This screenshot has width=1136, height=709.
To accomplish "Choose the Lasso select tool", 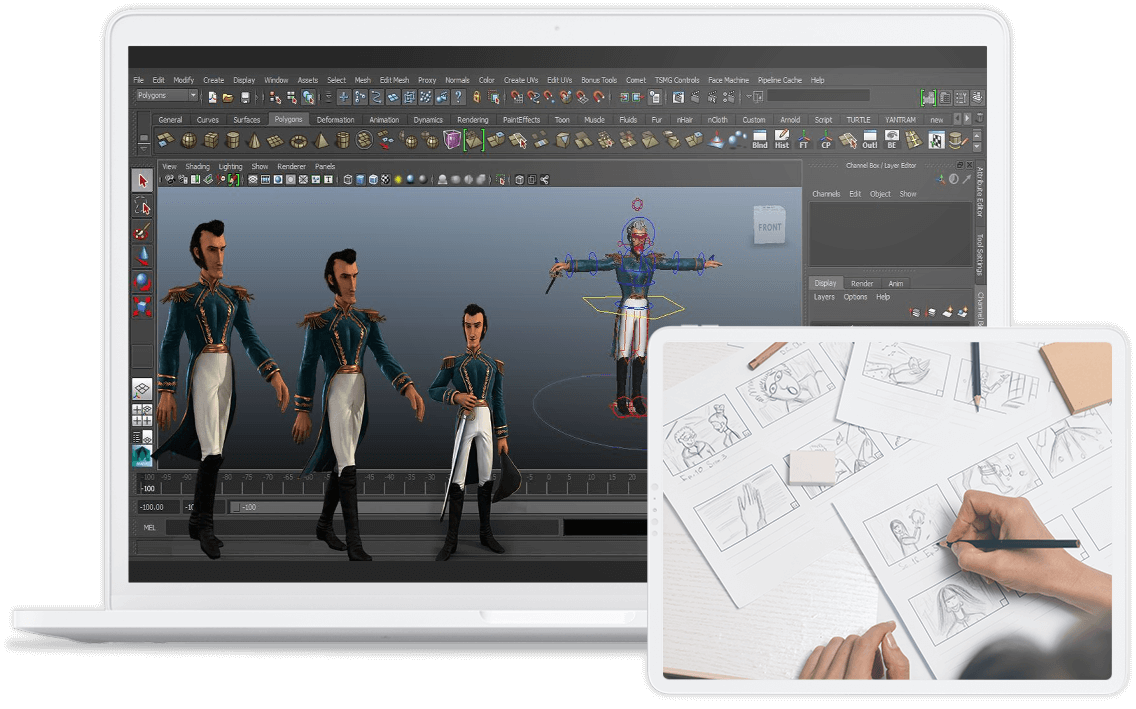I will pyautogui.click(x=143, y=207).
